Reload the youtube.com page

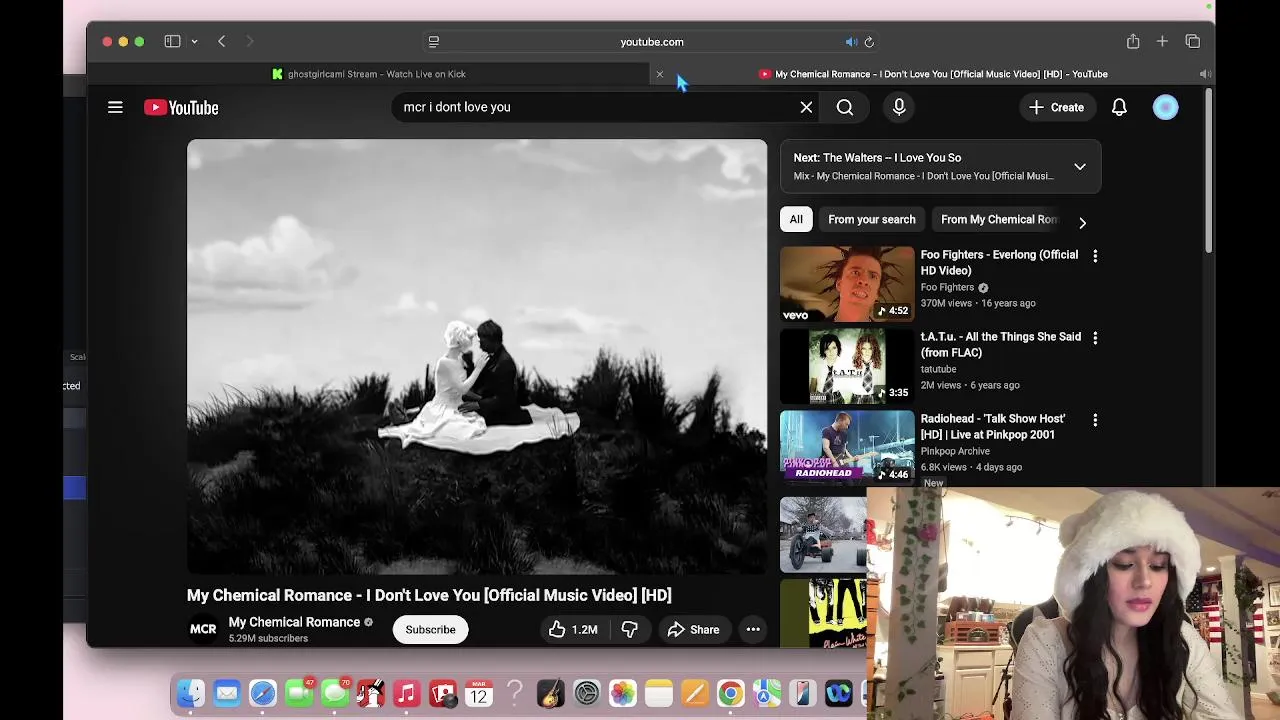[869, 42]
